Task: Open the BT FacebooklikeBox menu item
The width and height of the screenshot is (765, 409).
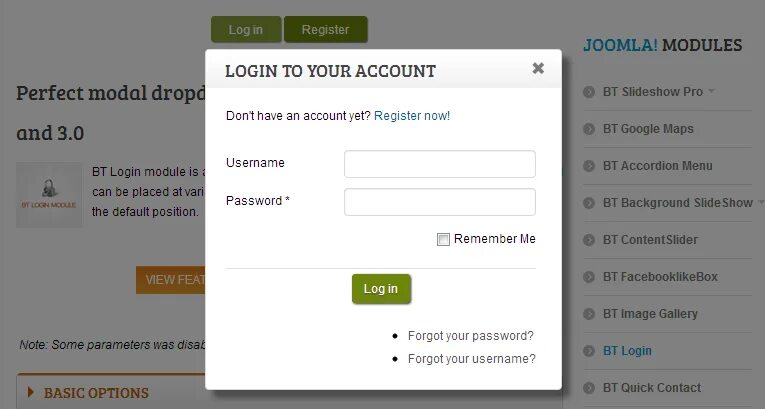Action: (660, 277)
